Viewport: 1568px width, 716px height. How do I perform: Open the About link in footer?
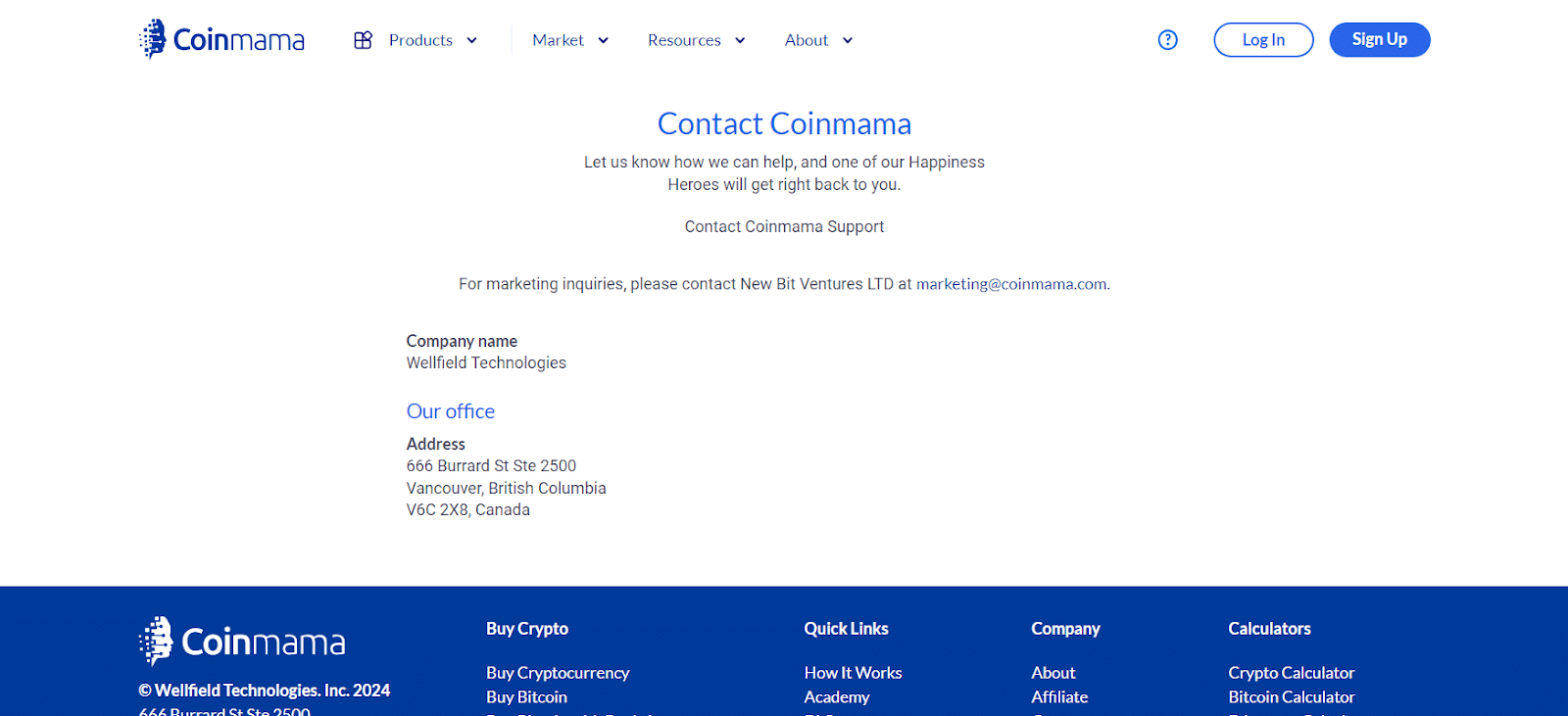coord(1053,673)
